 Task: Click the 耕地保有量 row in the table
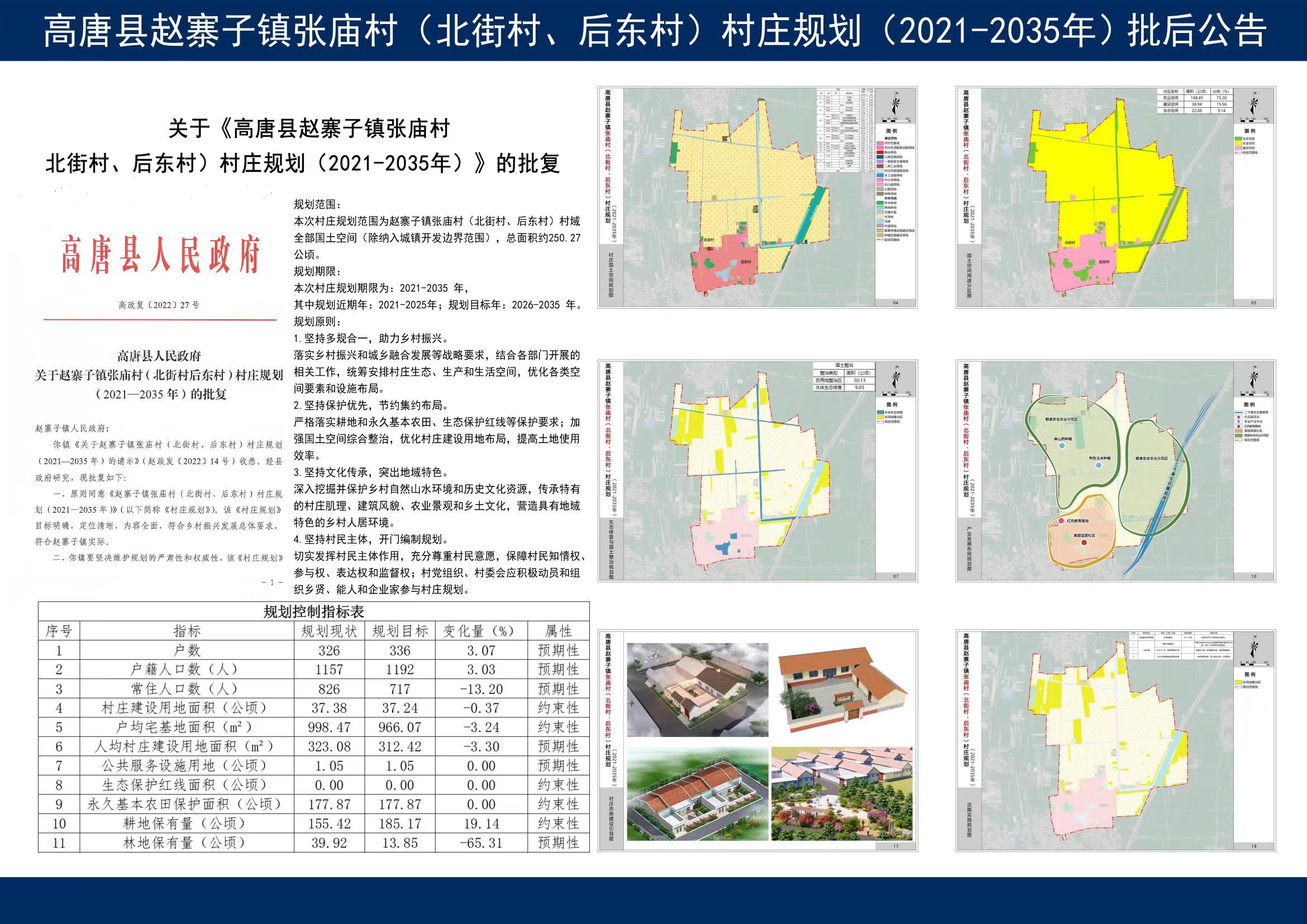click(x=184, y=824)
